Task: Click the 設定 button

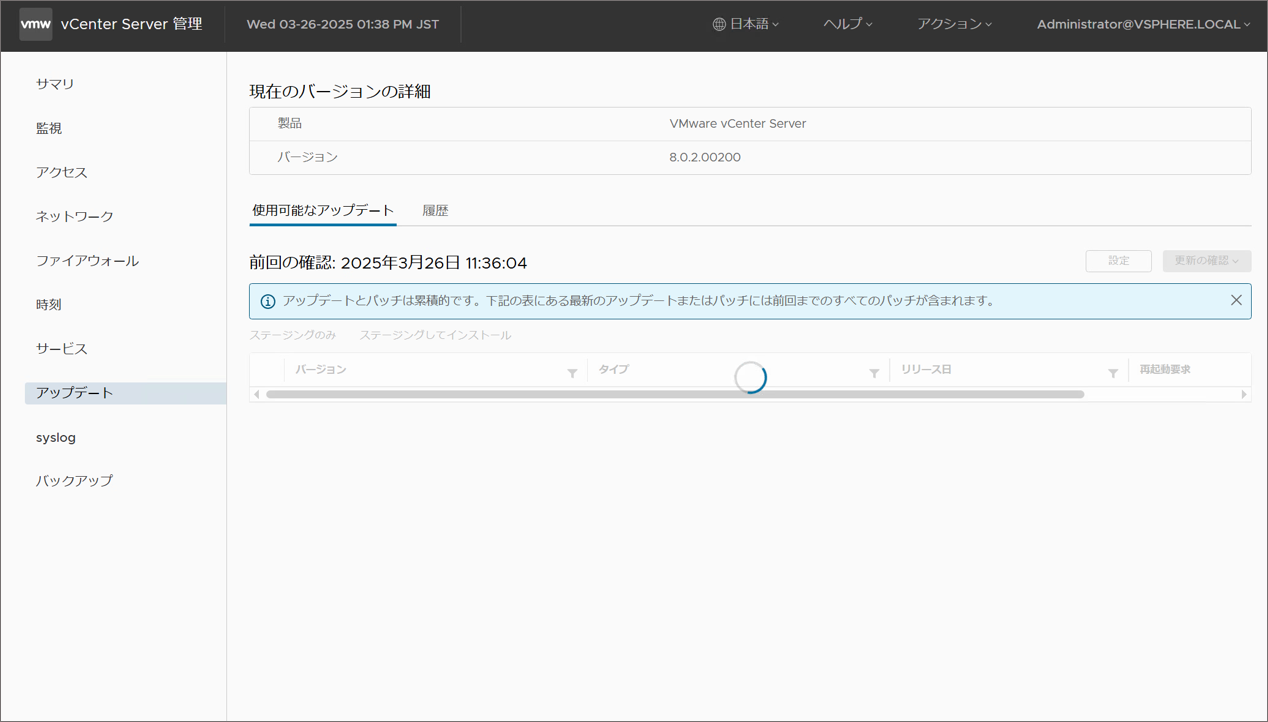Action: pos(1119,261)
